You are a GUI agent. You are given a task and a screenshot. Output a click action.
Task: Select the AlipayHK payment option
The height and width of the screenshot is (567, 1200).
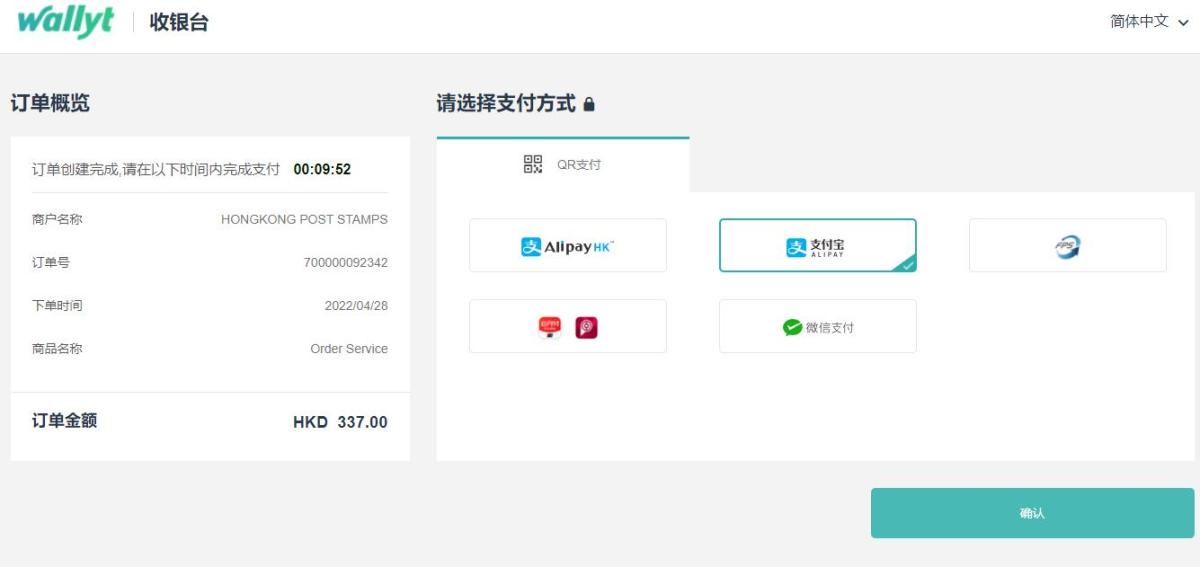coord(567,246)
